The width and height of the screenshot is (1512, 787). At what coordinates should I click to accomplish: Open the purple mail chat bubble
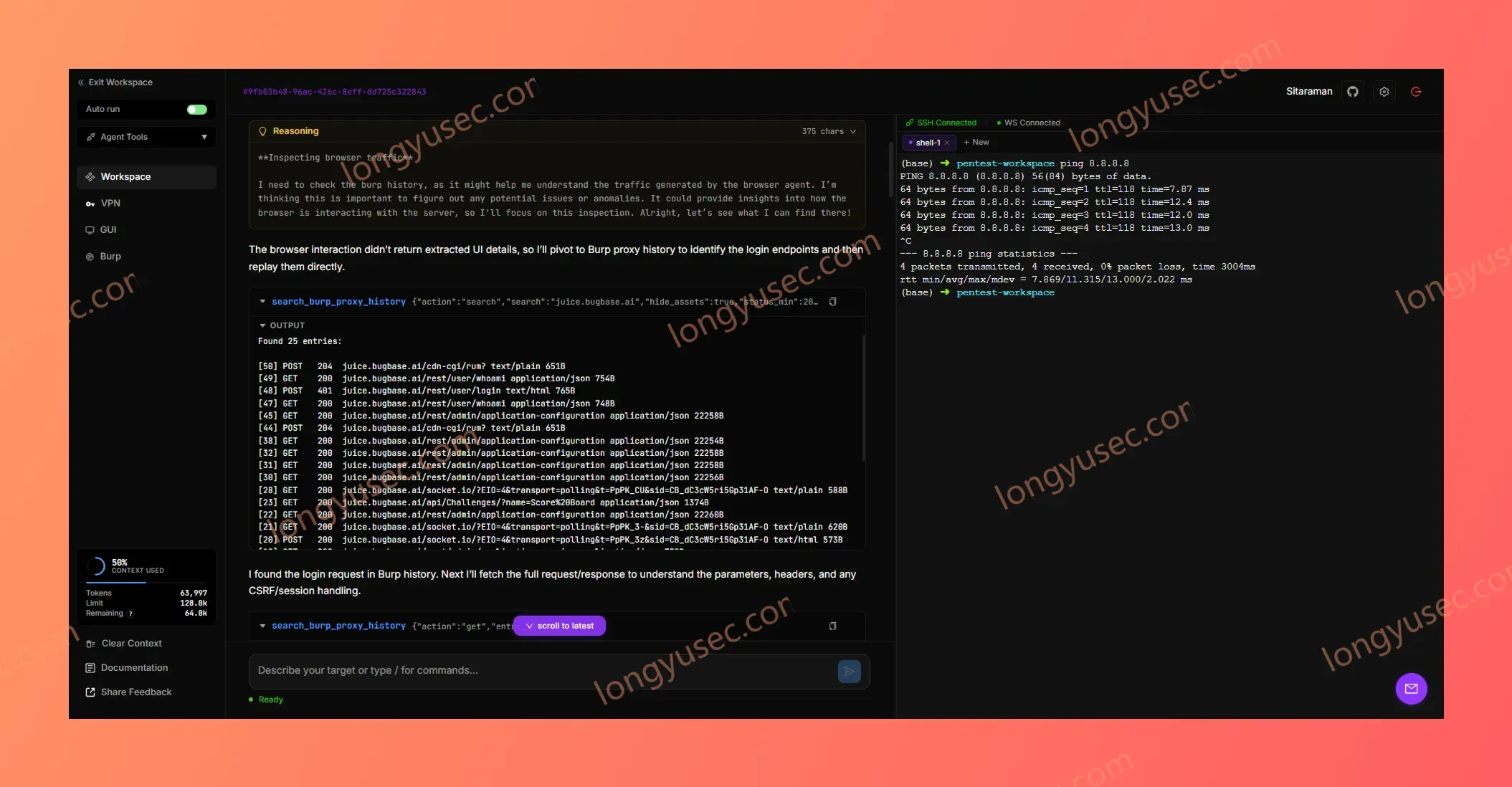(1411, 689)
